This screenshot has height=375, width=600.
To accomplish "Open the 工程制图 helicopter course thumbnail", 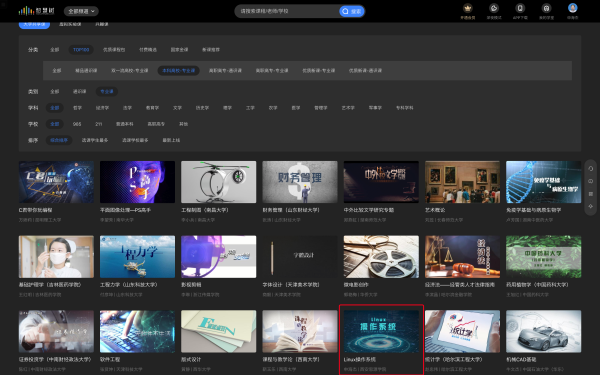I will pyautogui.click(x=218, y=182).
